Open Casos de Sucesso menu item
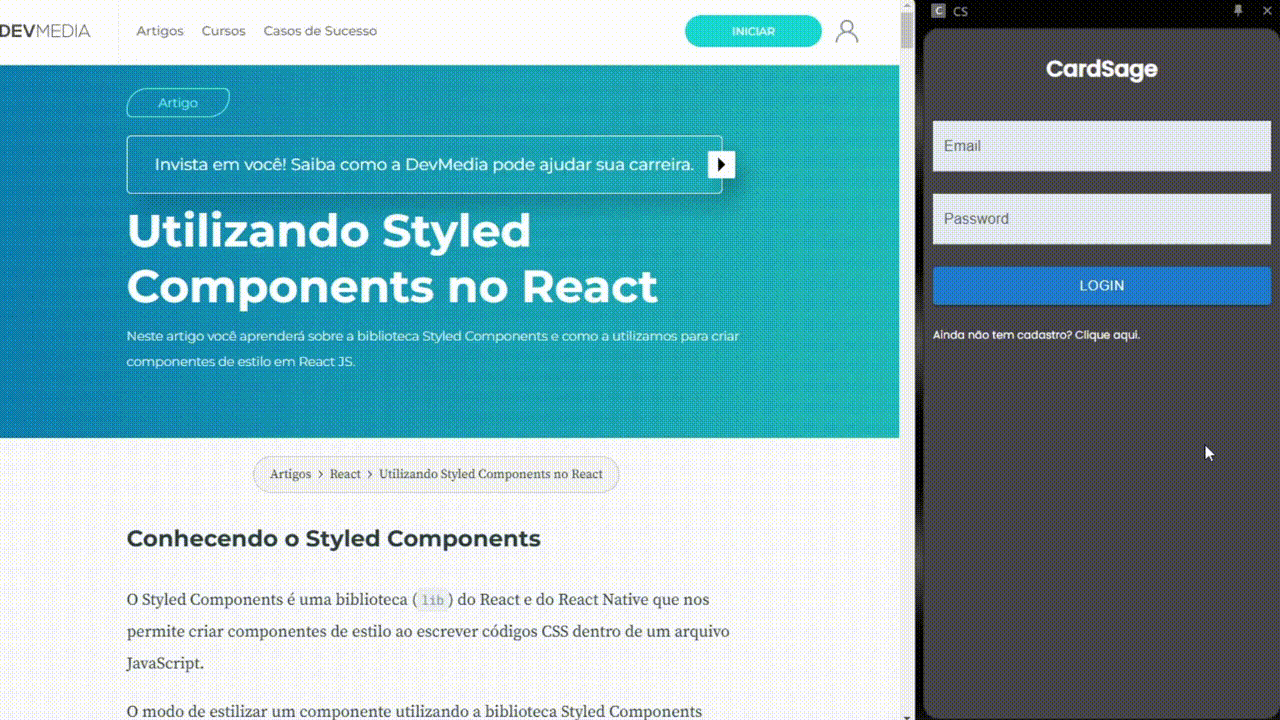The image size is (1280, 720). pyautogui.click(x=320, y=31)
